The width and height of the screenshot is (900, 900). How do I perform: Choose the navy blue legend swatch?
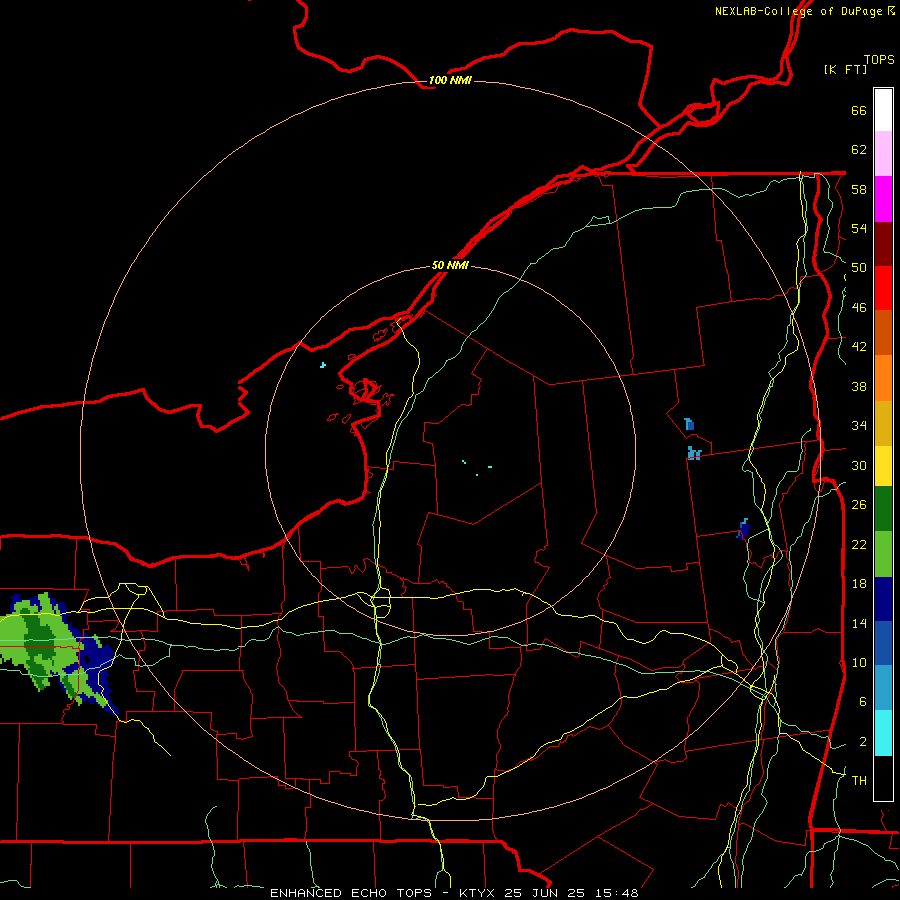pos(883,599)
